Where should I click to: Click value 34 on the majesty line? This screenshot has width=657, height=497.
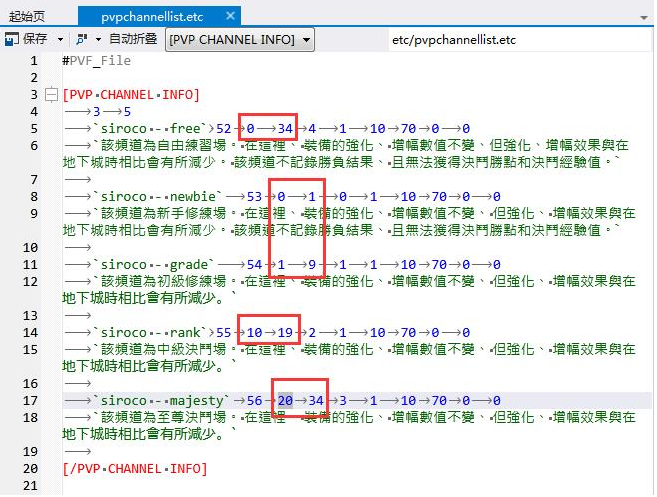pyautogui.click(x=316, y=401)
